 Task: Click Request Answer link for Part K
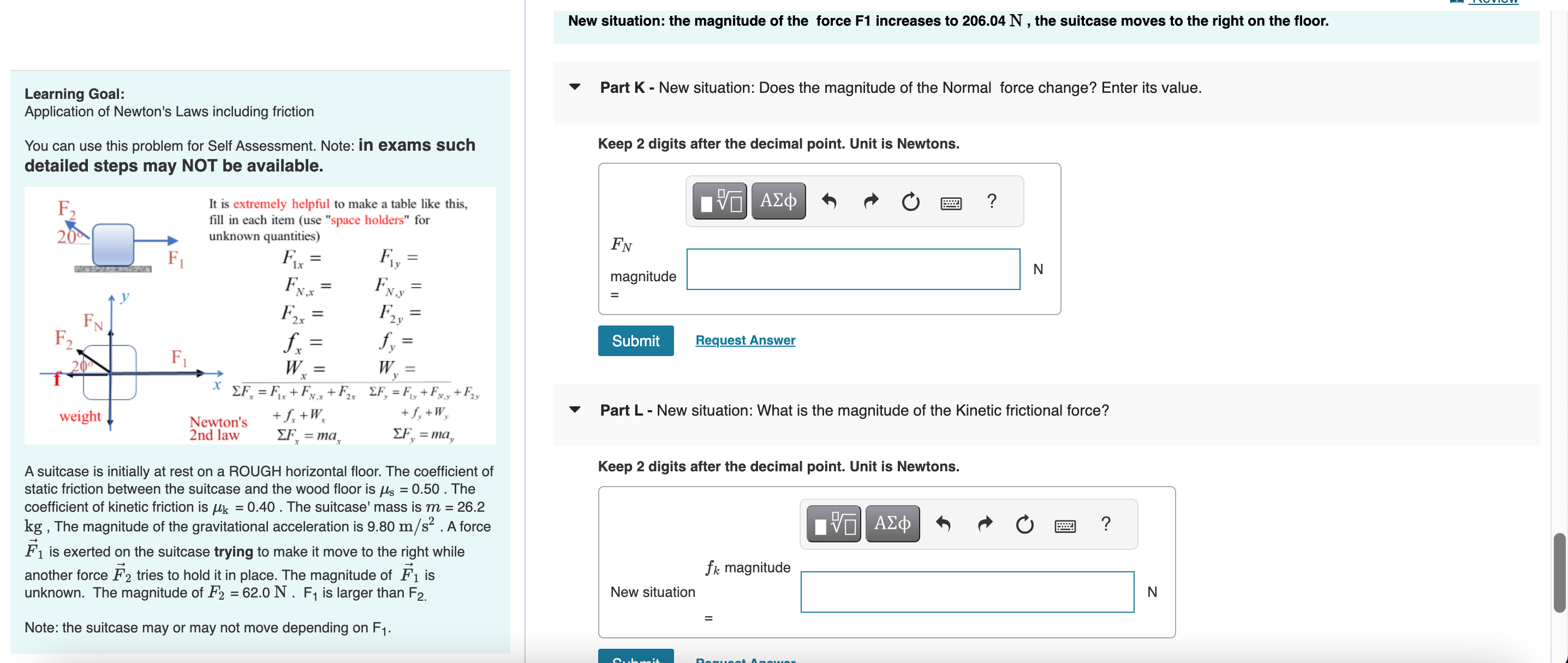745,340
